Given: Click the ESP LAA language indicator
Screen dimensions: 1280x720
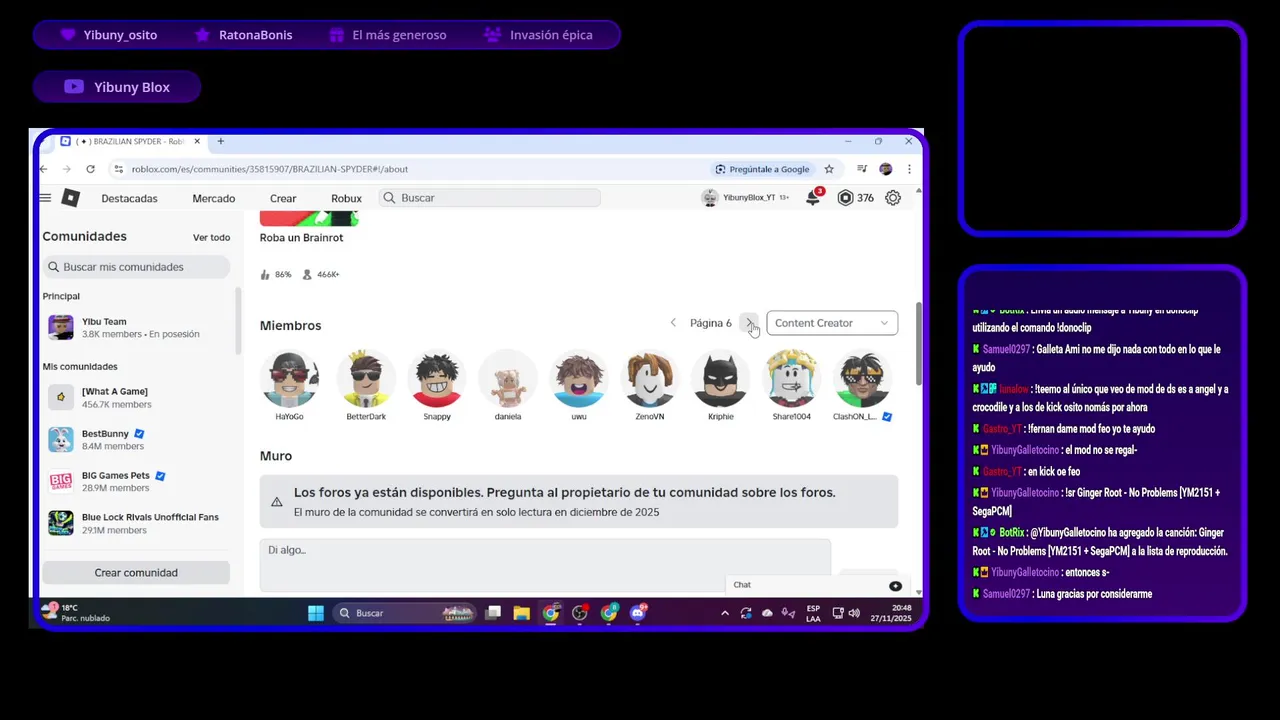Looking at the screenshot, I should tap(813, 613).
